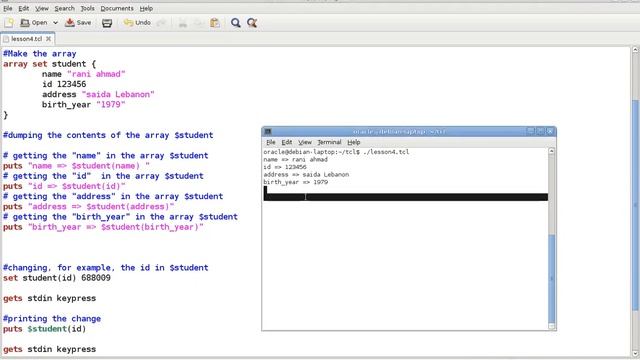The image size is (640, 360).
Task: Click the './lesson4.tcl' command in terminal
Action: point(386,152)
